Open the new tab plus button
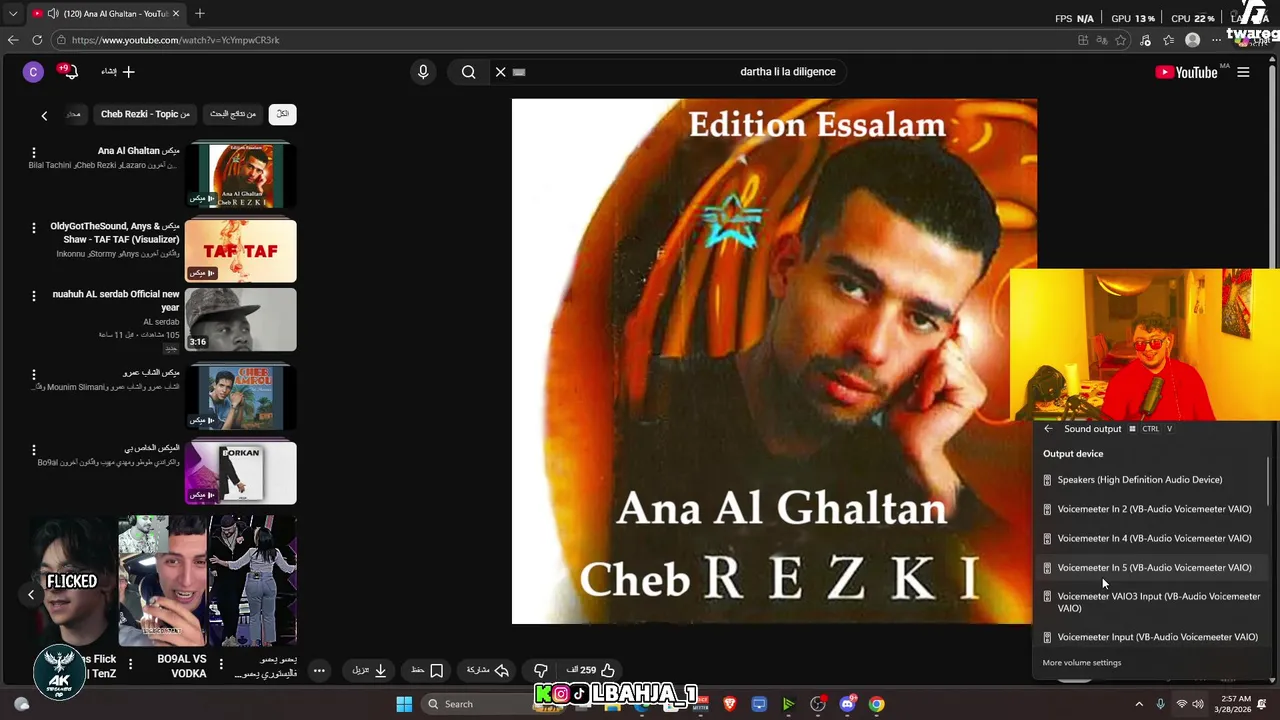1280x720 pixels. click(199, 13)
